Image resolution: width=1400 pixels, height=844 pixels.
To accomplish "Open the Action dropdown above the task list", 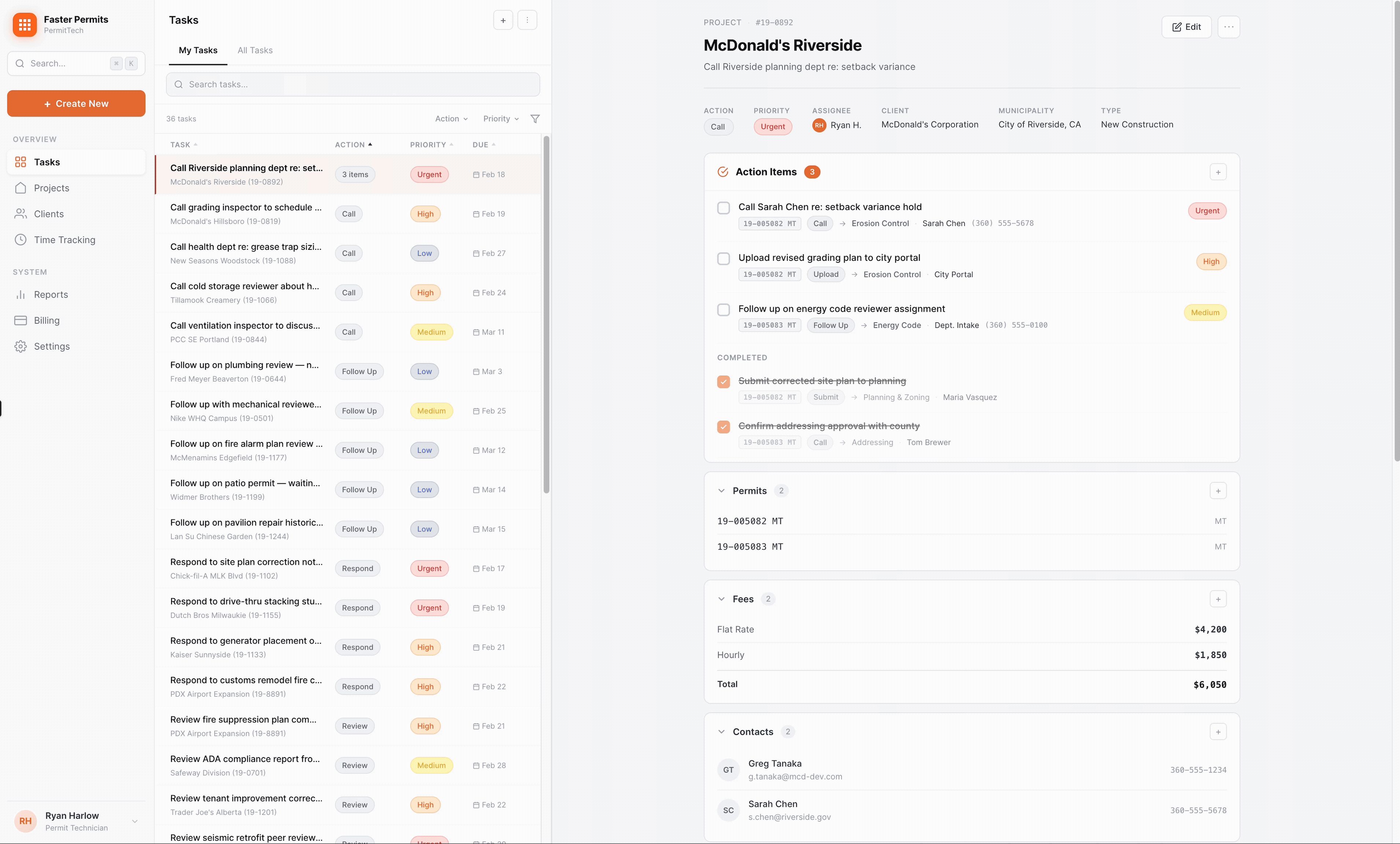I will pyautogui.click(x=450, y=118).
